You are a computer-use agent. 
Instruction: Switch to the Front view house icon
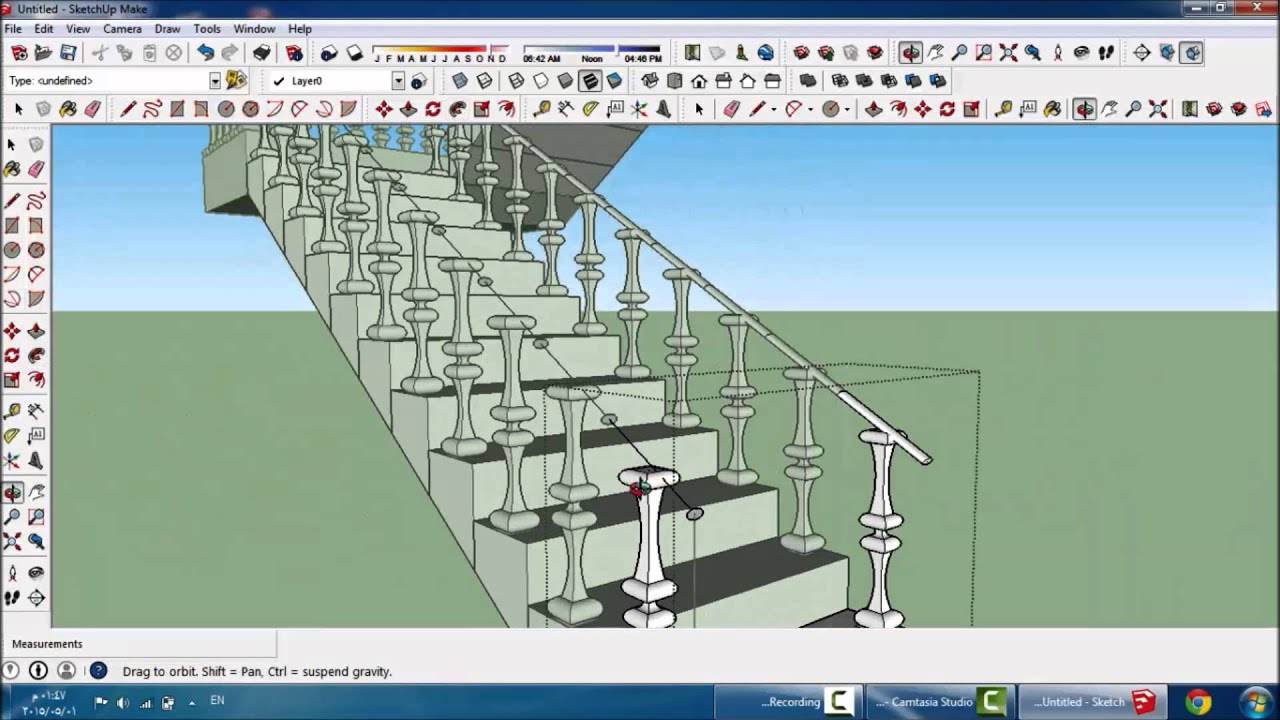pyautogui.click(x=699, y=81)
